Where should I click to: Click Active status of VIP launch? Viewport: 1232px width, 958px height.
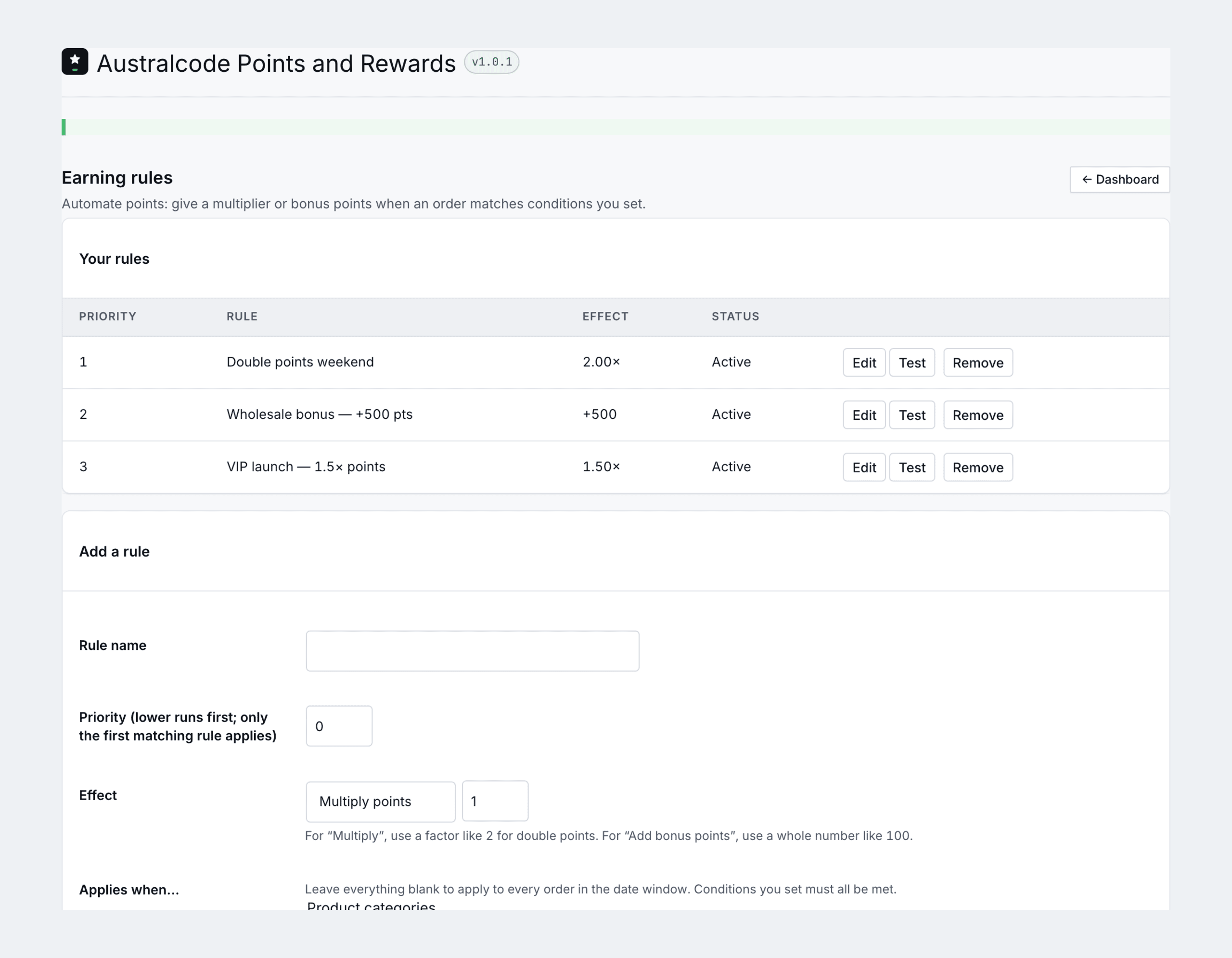(731, 466)
